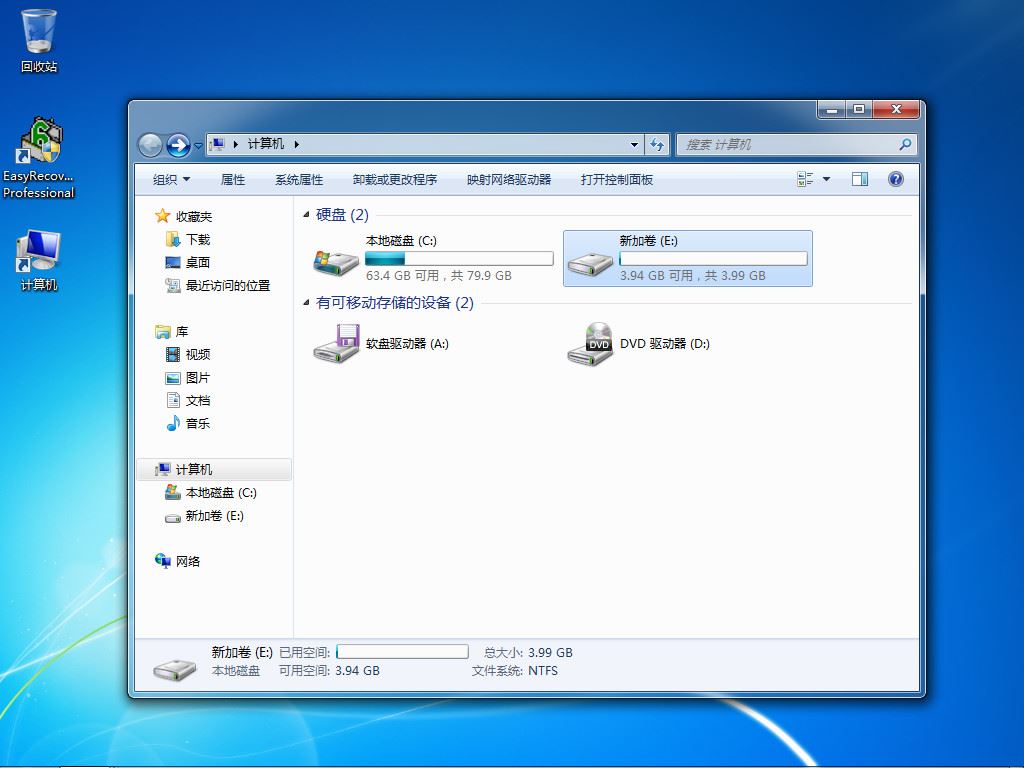The image size is (1024, 768).
Task: Expand arrow after 计算机 in address bar
Action: [x=296, y=144]
